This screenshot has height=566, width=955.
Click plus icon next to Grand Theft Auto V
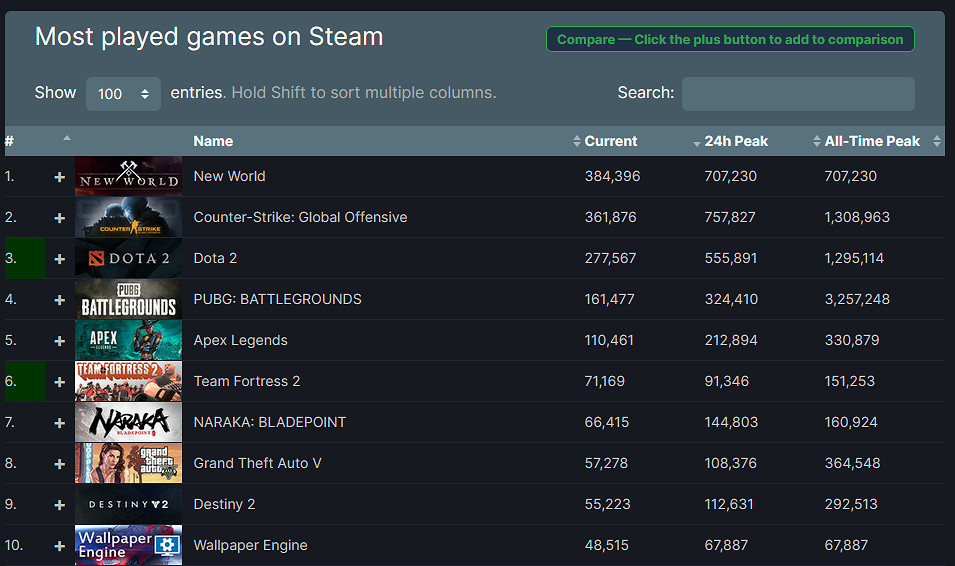coord(59,464)
